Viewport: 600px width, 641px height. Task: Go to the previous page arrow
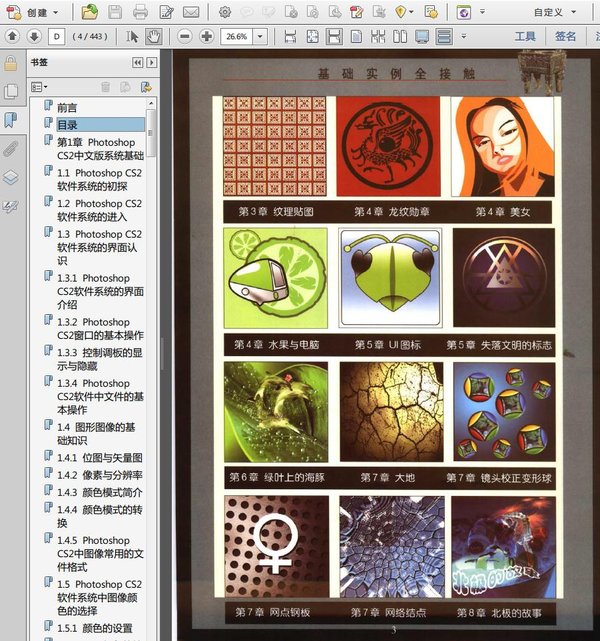pyautogui.click(x=11, y=36)
